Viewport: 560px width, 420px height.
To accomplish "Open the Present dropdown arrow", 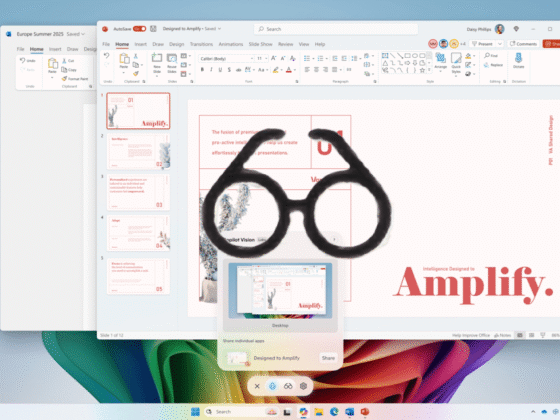I will [x=500, y=44].
